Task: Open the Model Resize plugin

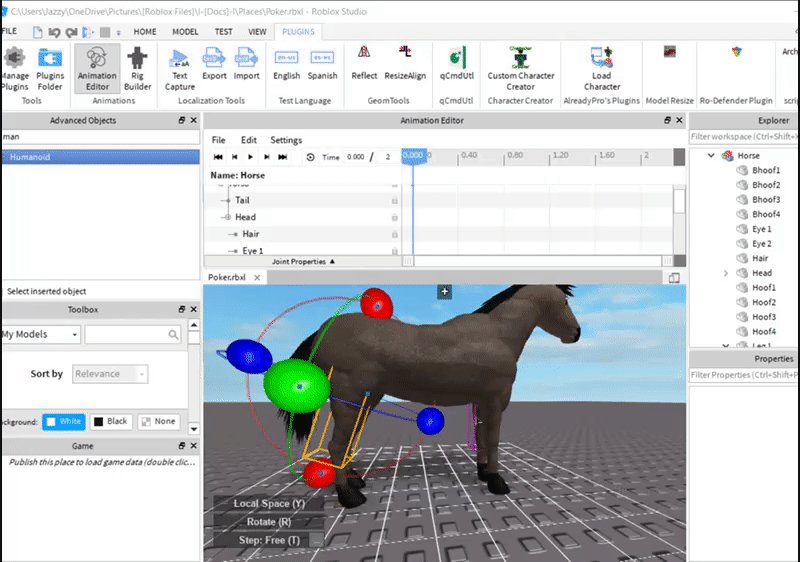Action: click(669, 52)
